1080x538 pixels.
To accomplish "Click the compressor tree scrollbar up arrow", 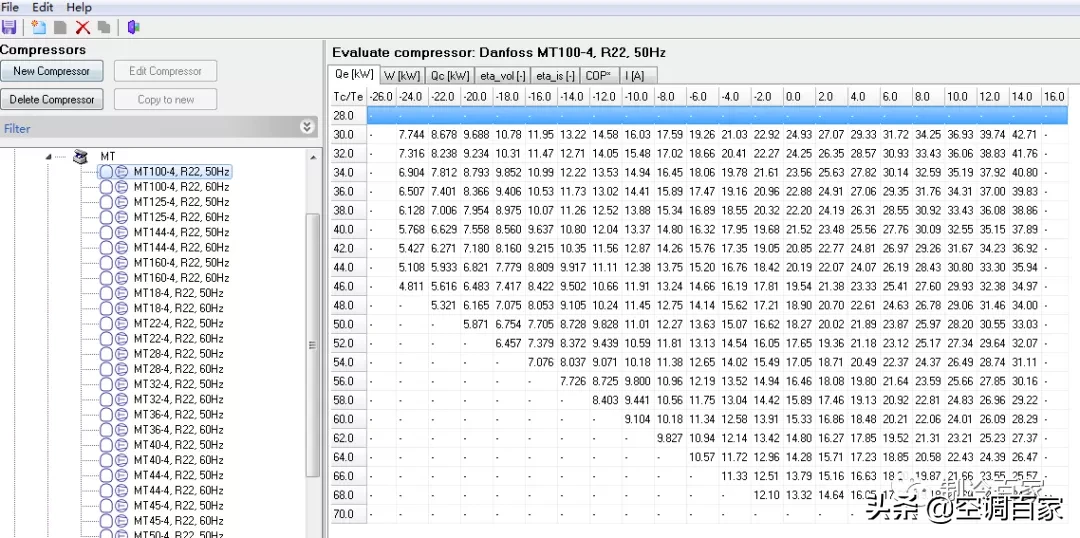I will (313, 158).
